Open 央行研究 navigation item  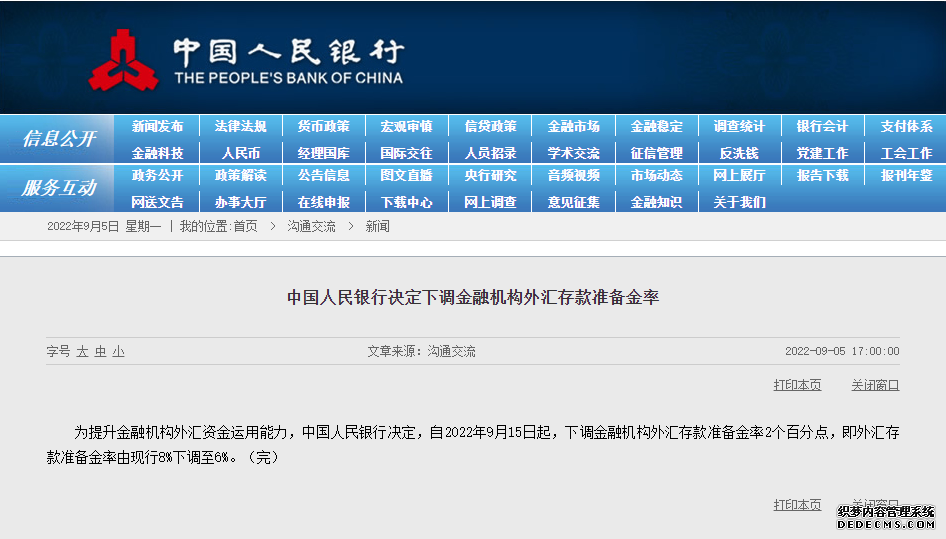tap(490, 175)
